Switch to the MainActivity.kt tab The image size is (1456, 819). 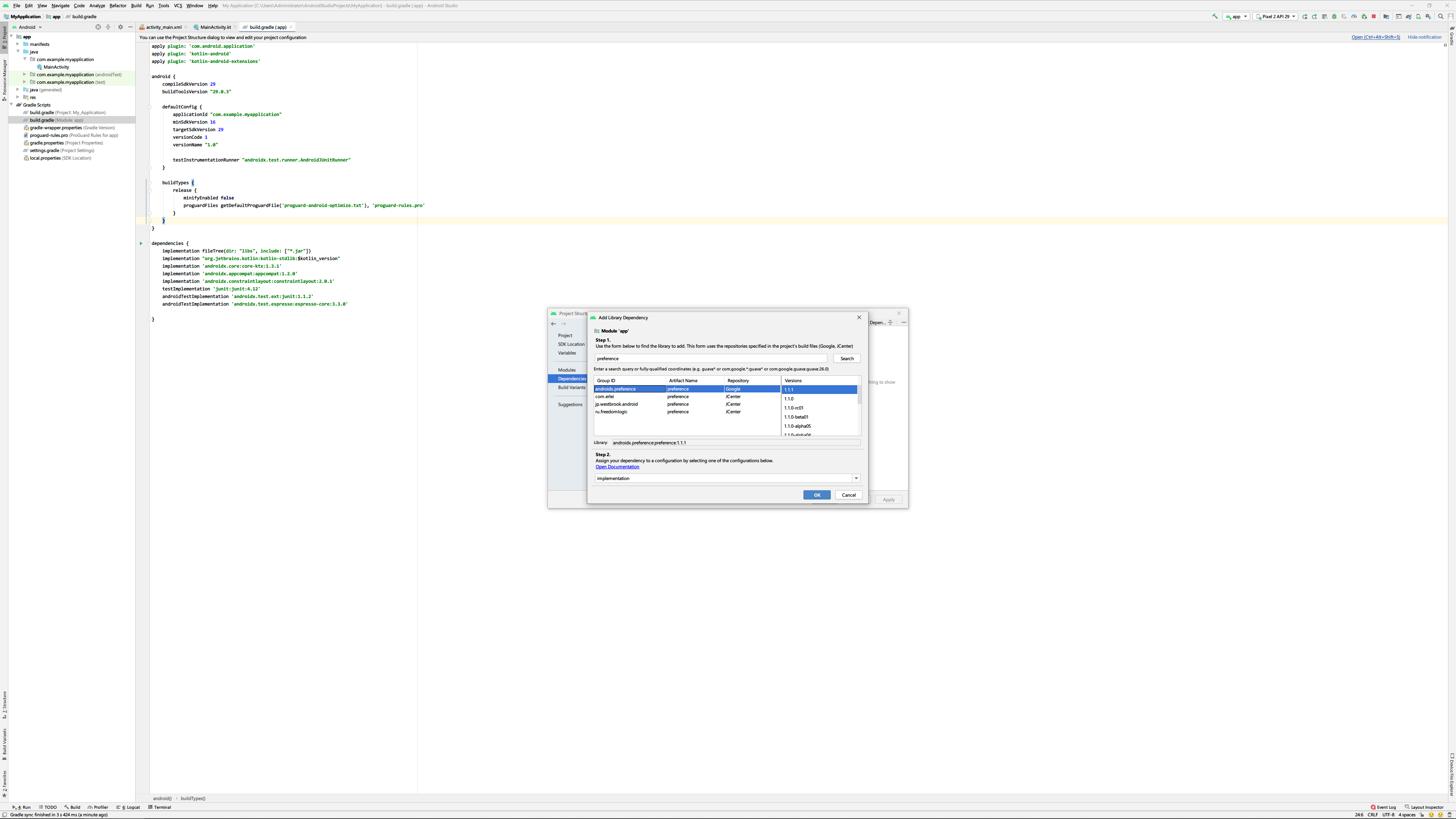pyautogui.click(x=215, y=27)
